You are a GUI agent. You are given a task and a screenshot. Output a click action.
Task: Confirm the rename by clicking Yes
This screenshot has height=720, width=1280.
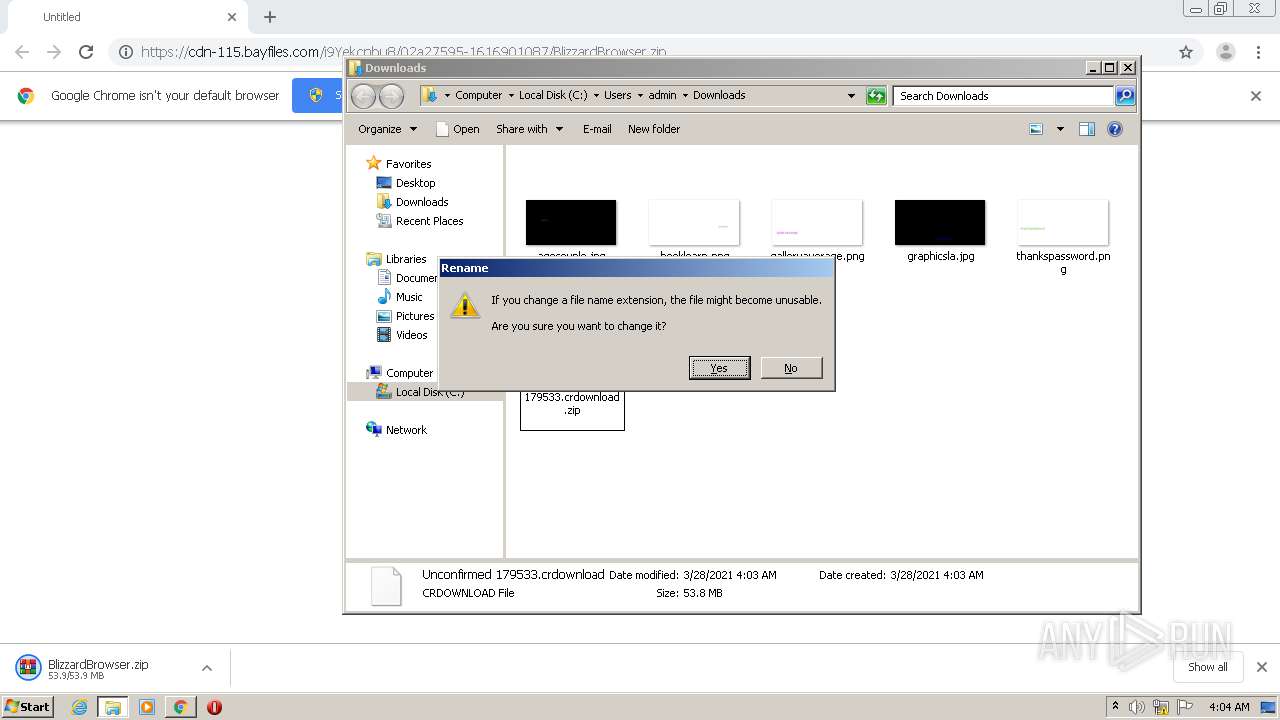point(719,368)
